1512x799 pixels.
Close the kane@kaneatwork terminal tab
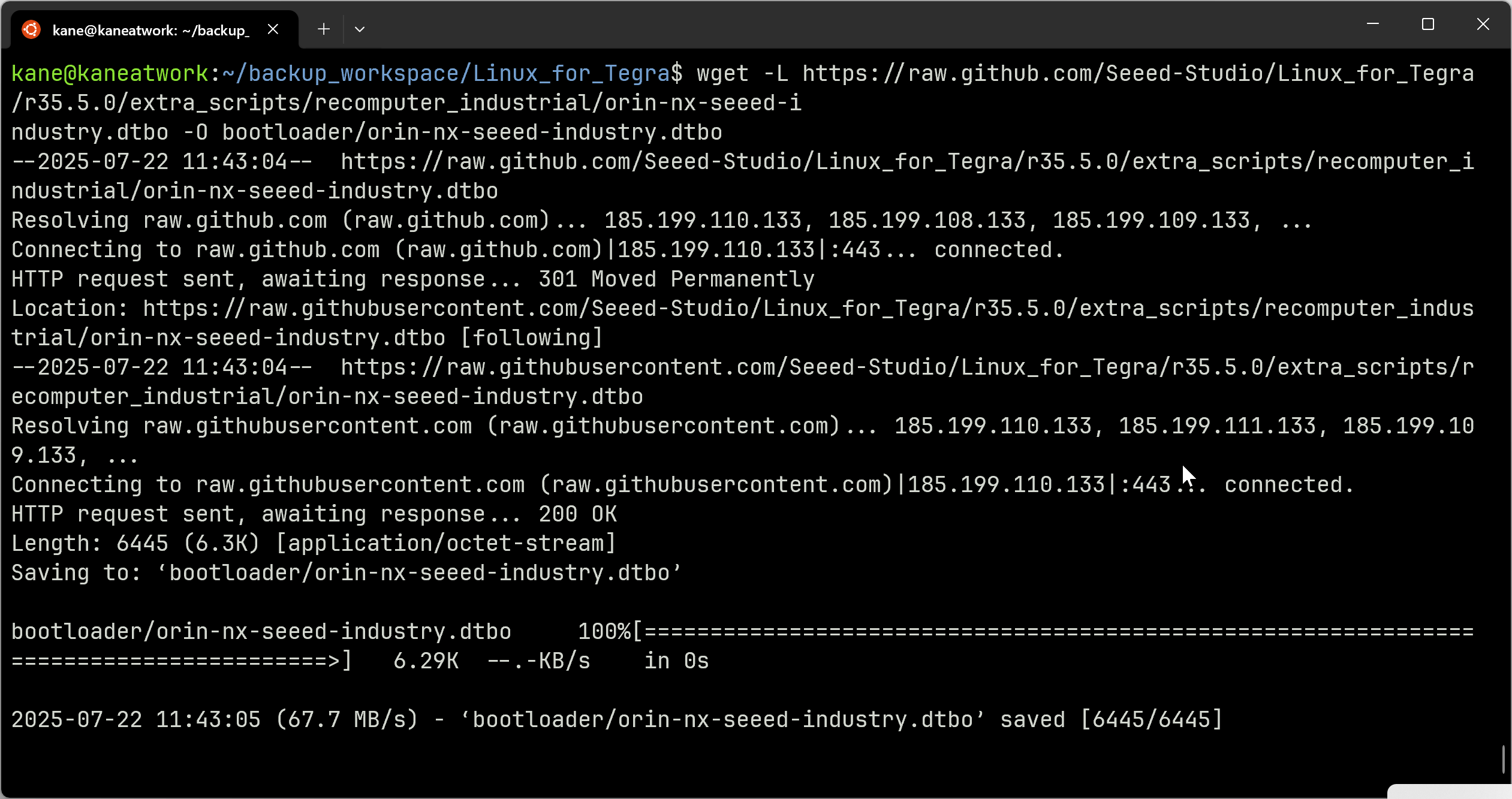click(x=273, y=29)
